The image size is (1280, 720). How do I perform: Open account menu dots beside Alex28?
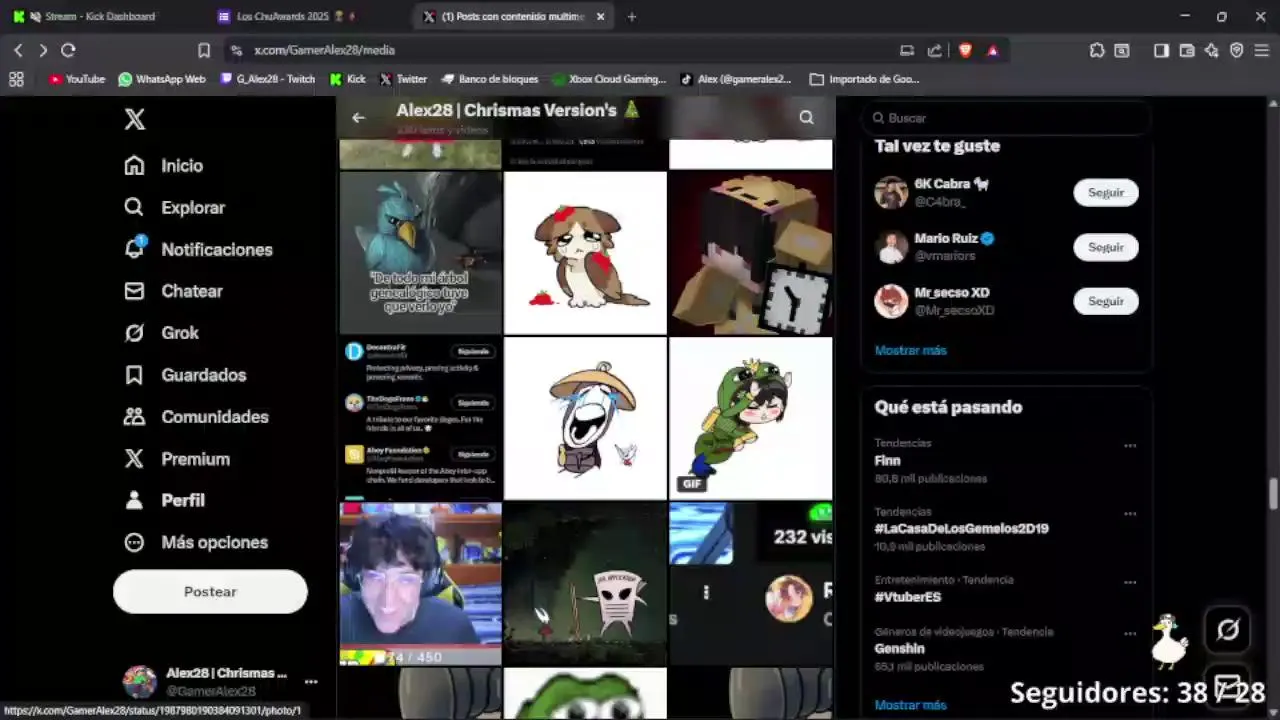click(x=311, y=682)
